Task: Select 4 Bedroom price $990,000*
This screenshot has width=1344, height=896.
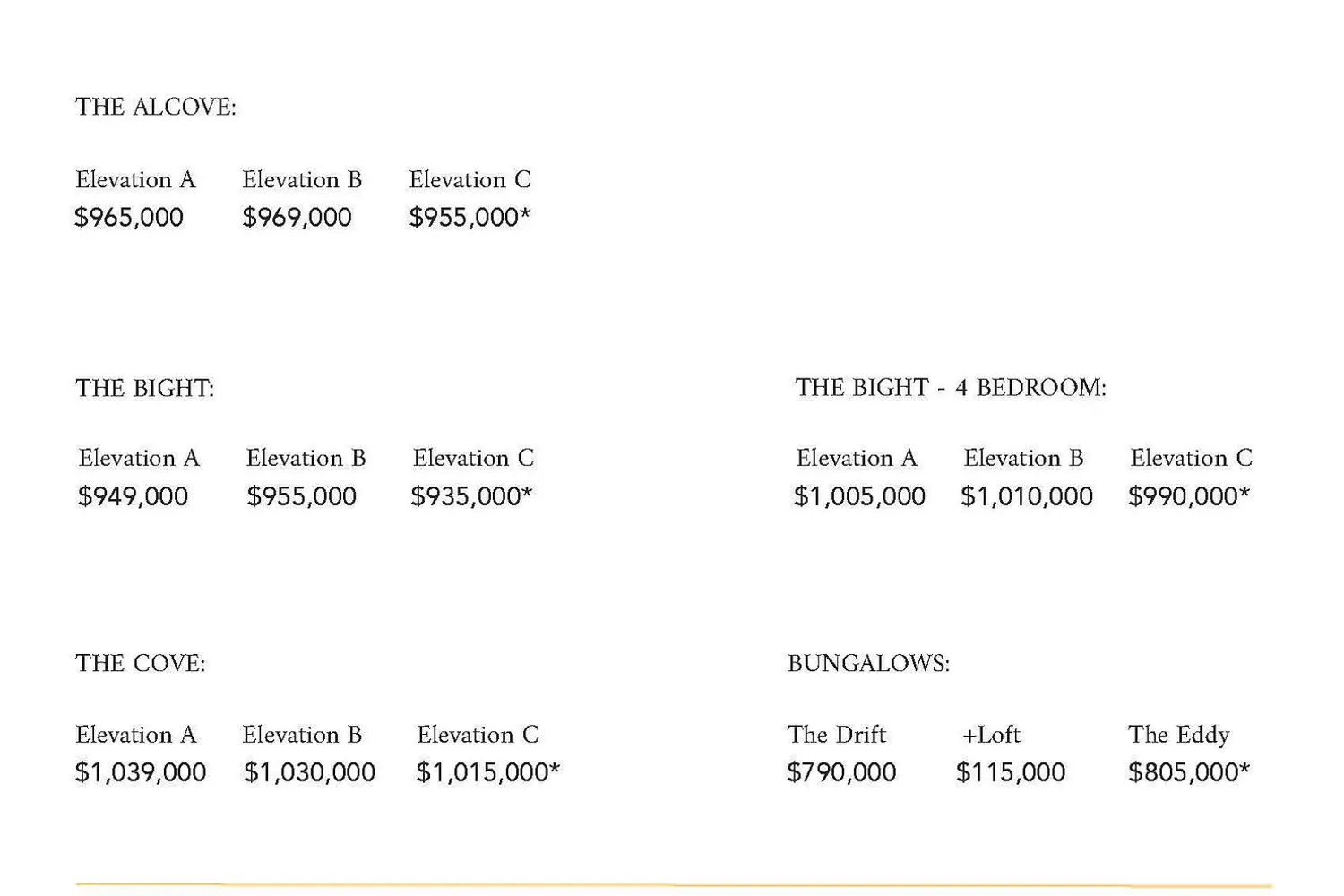Action: (x=1189, y=496)
